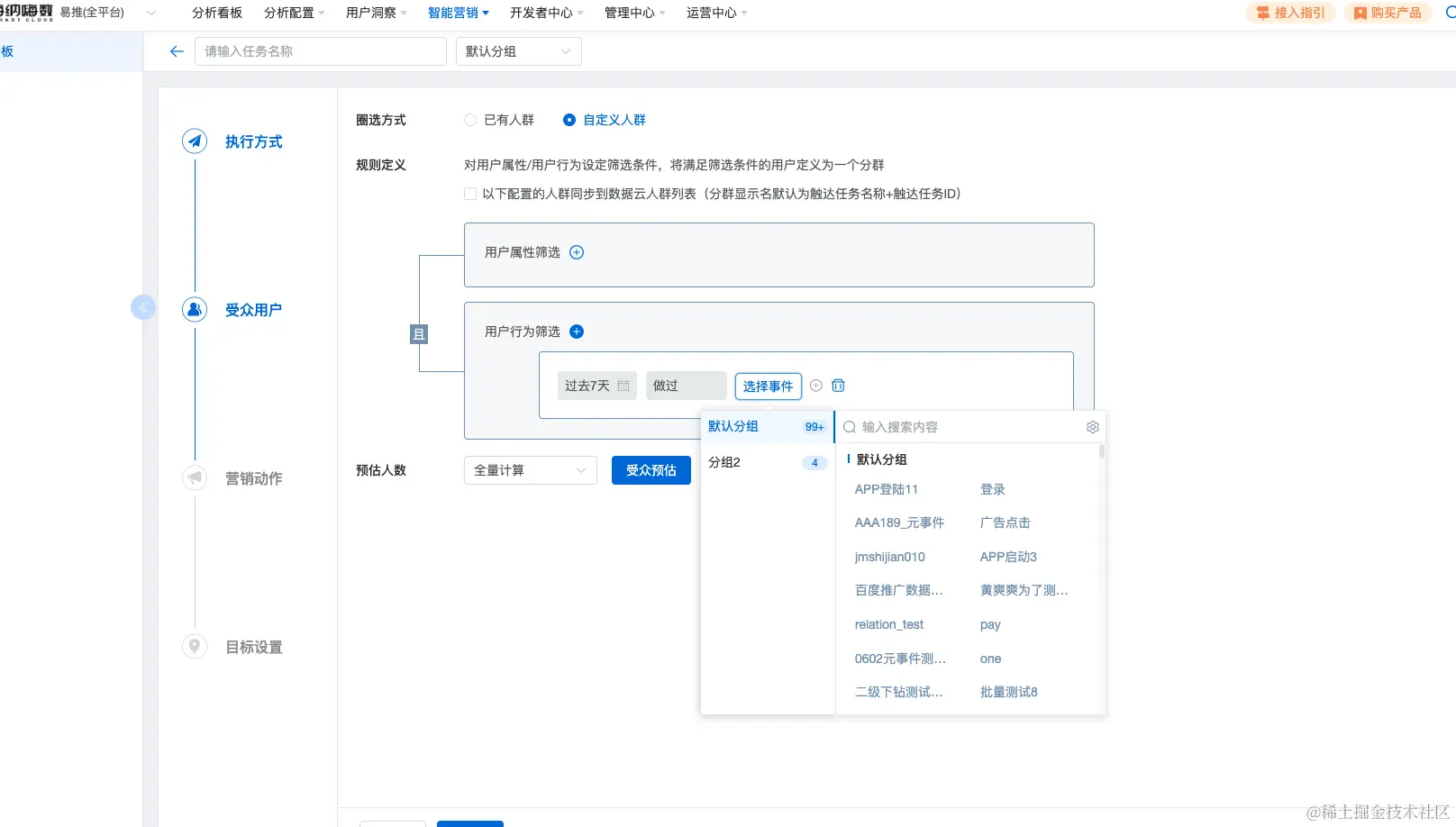
Task: Choose the 百度推广数据... event
Action: point(899,590)
